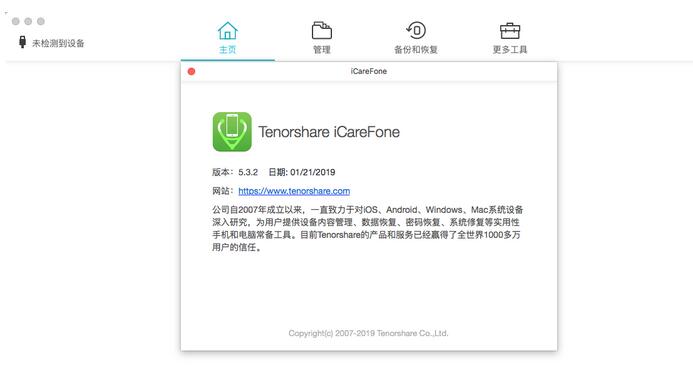Click the green iCareFone app logo

click(232, 132)
